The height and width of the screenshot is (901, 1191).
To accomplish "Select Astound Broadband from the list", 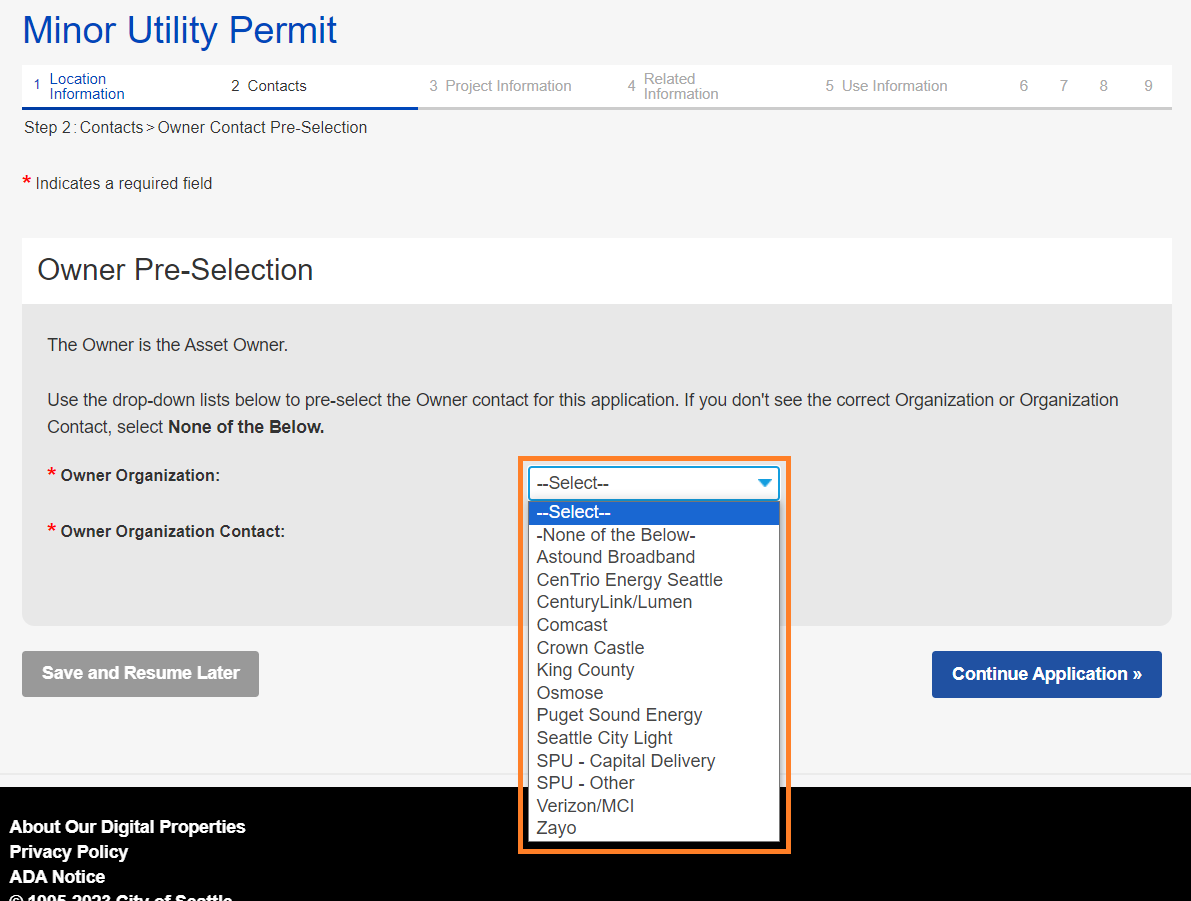I will [x=615, y=557].
